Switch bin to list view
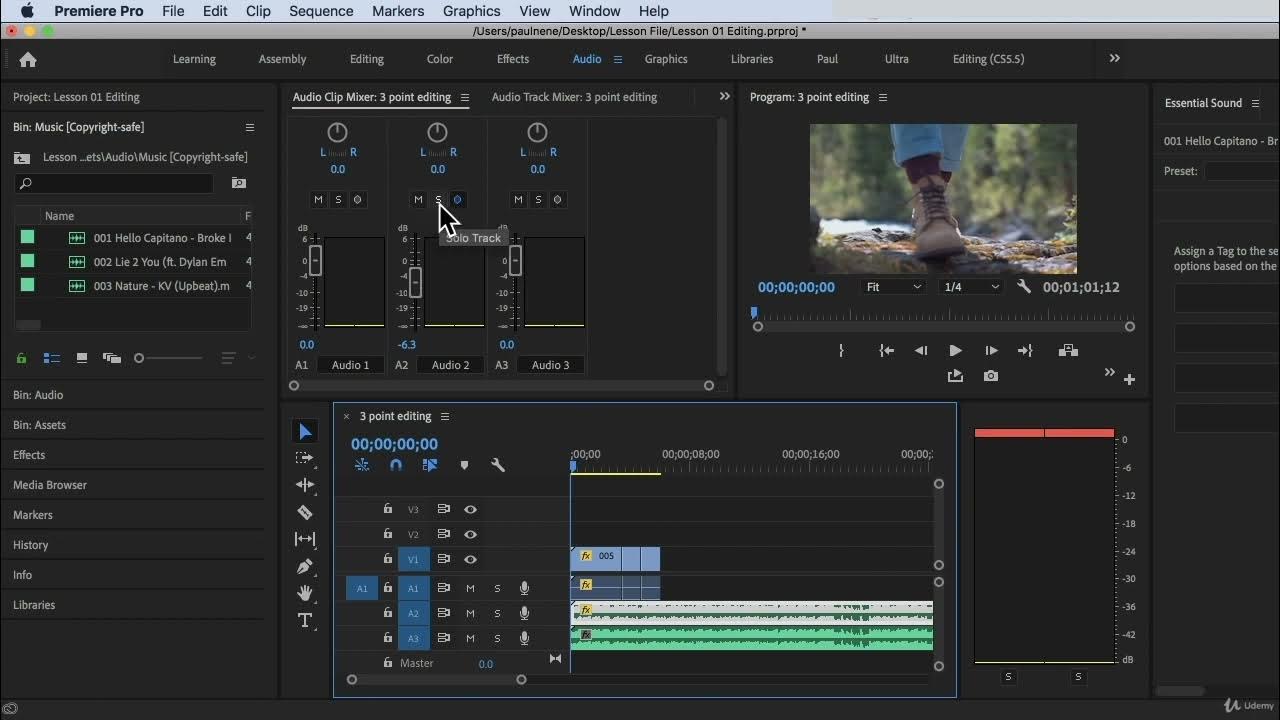Image resolution: width=1280 pixels, height=720 pixels. point(51,358)
